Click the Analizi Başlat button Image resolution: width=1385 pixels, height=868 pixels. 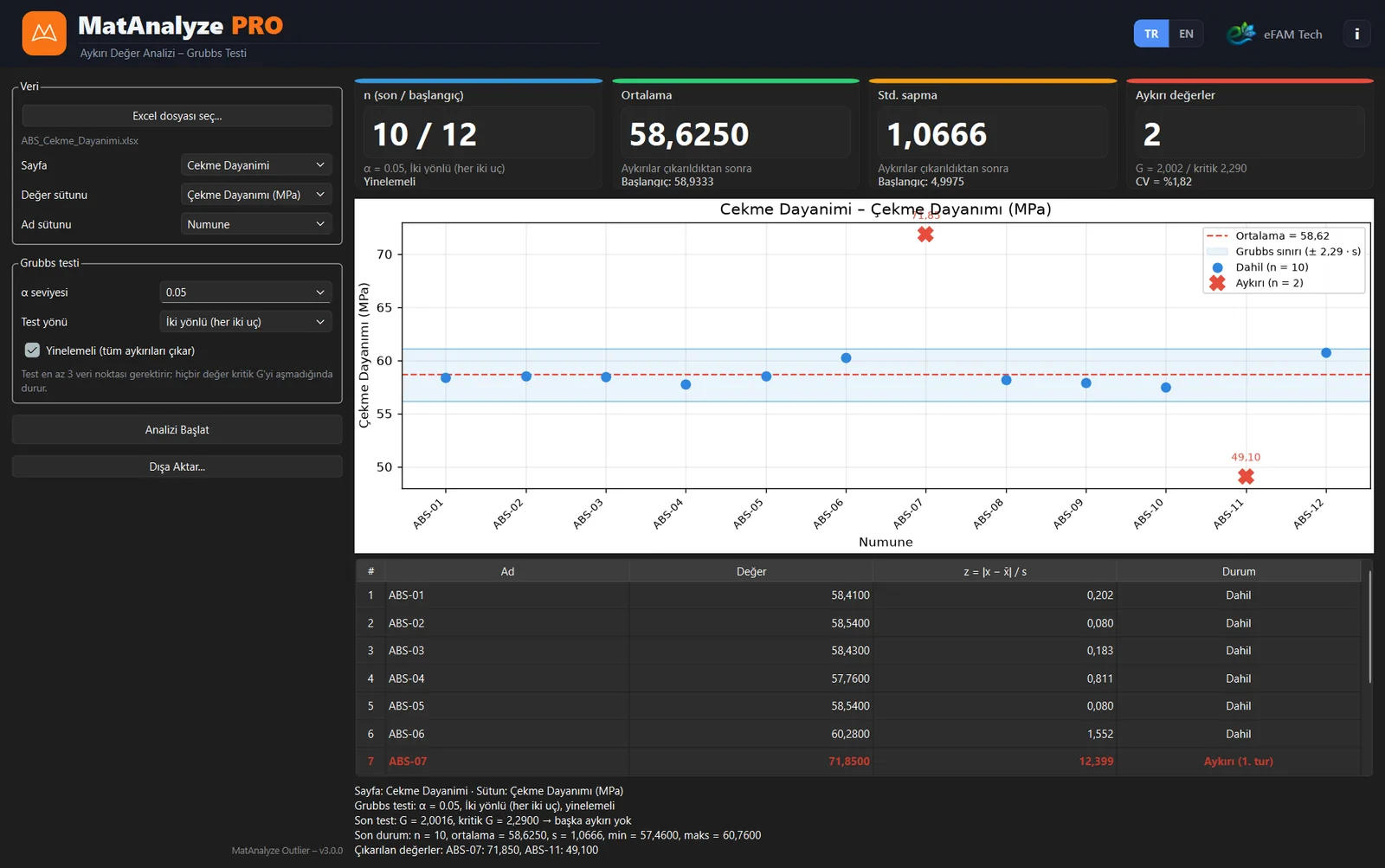177,429
